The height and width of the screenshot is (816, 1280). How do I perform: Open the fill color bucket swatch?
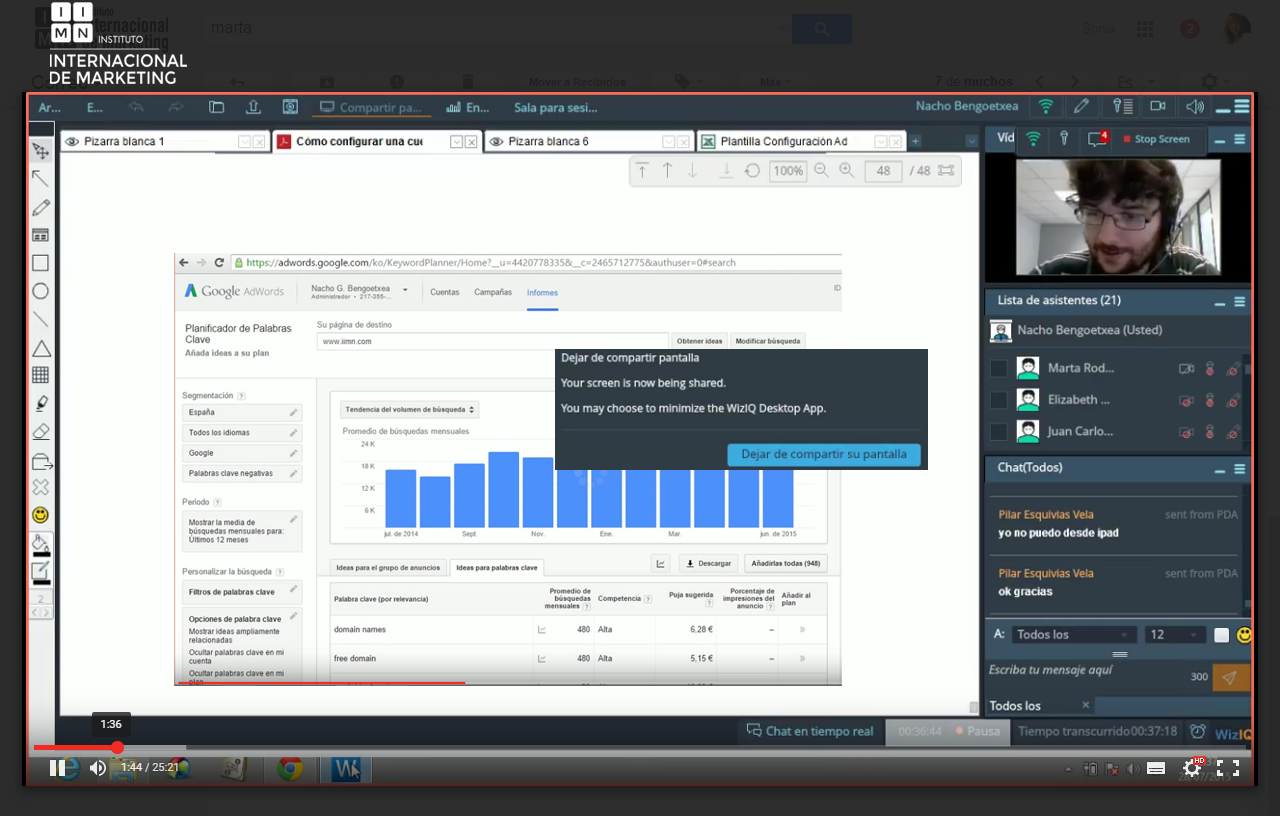pyautogui.click(x=41, y=545)
